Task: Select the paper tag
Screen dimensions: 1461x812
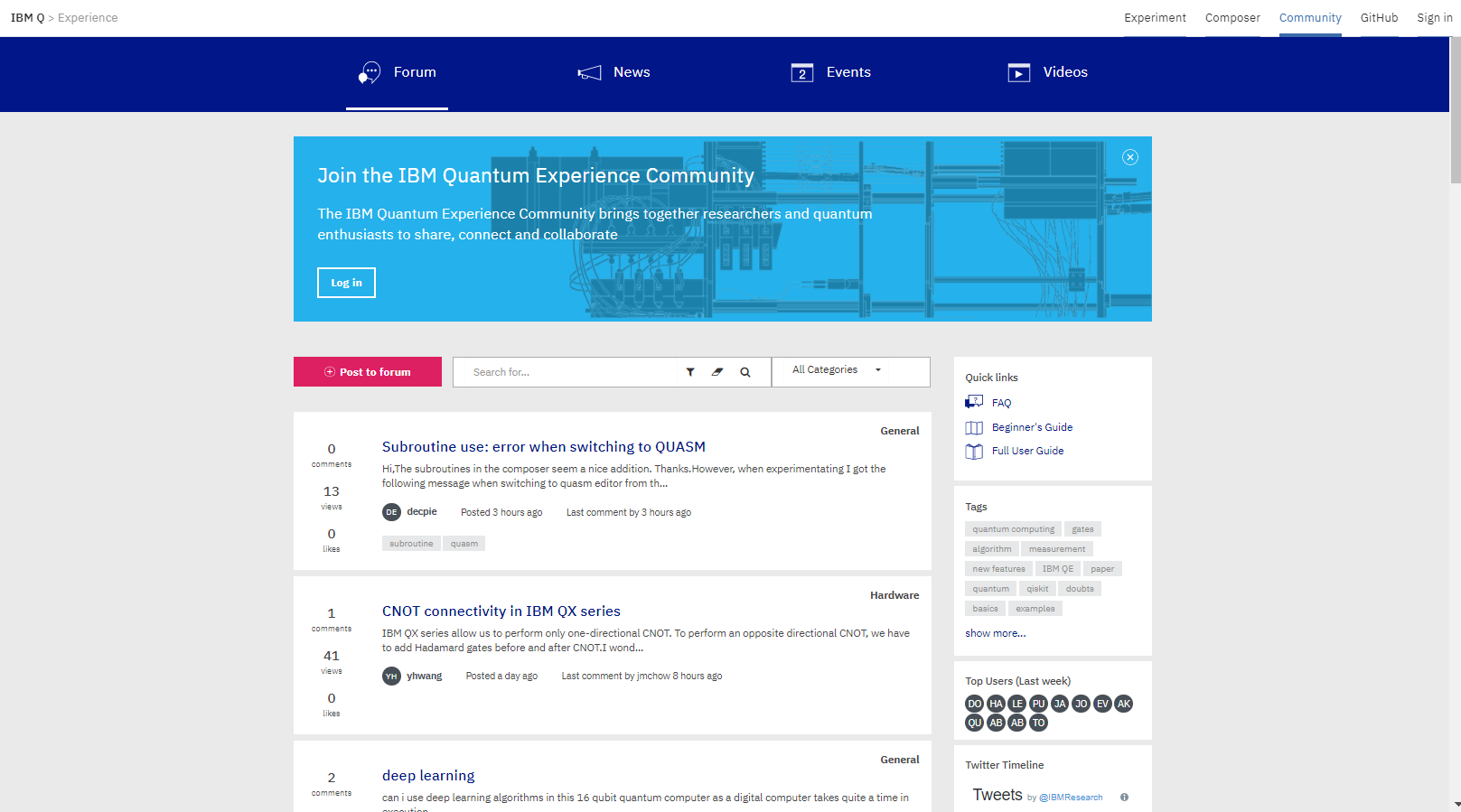Action: point(1102,569)
